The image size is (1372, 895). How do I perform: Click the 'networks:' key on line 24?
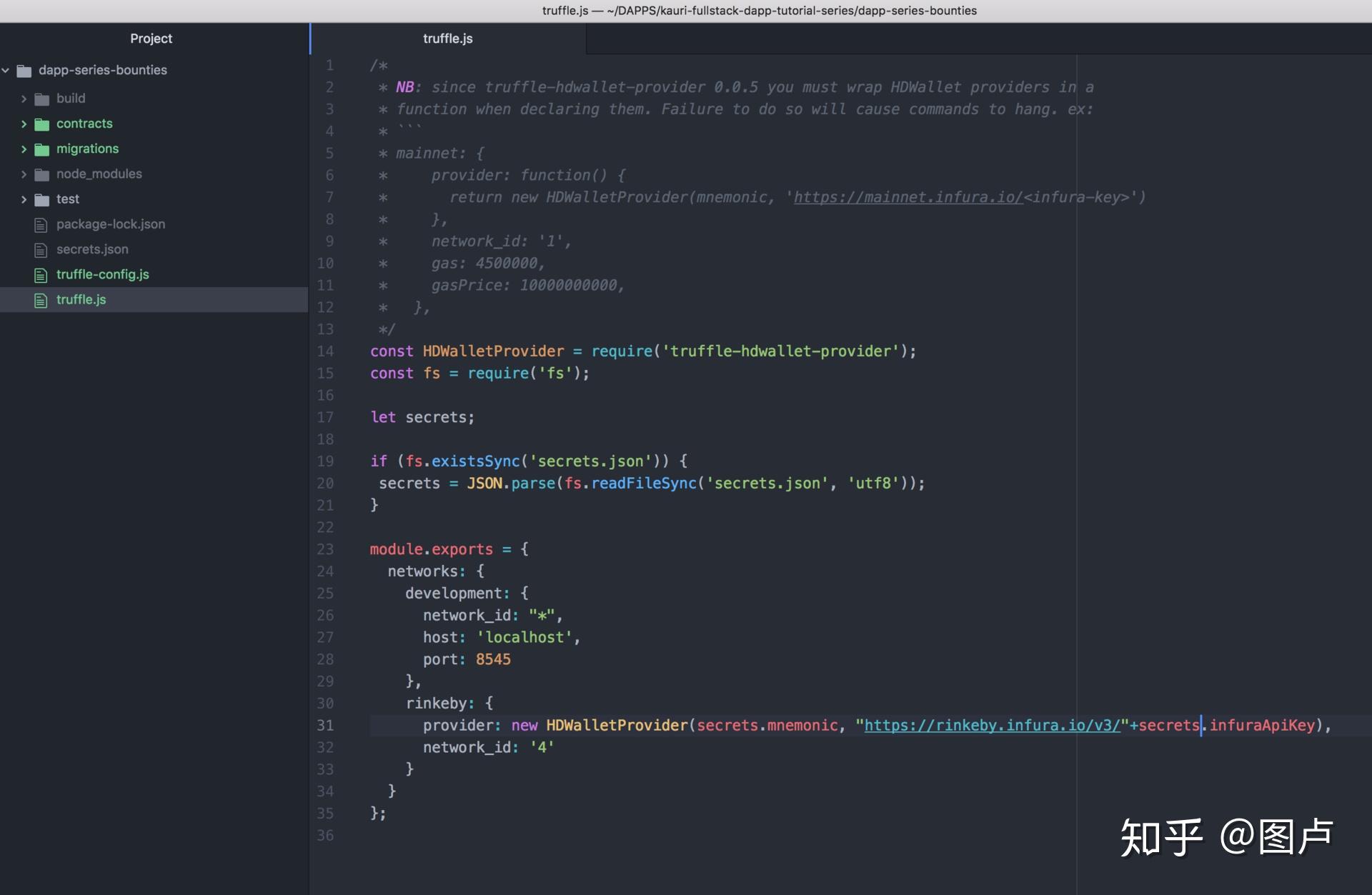coord(427,571)
